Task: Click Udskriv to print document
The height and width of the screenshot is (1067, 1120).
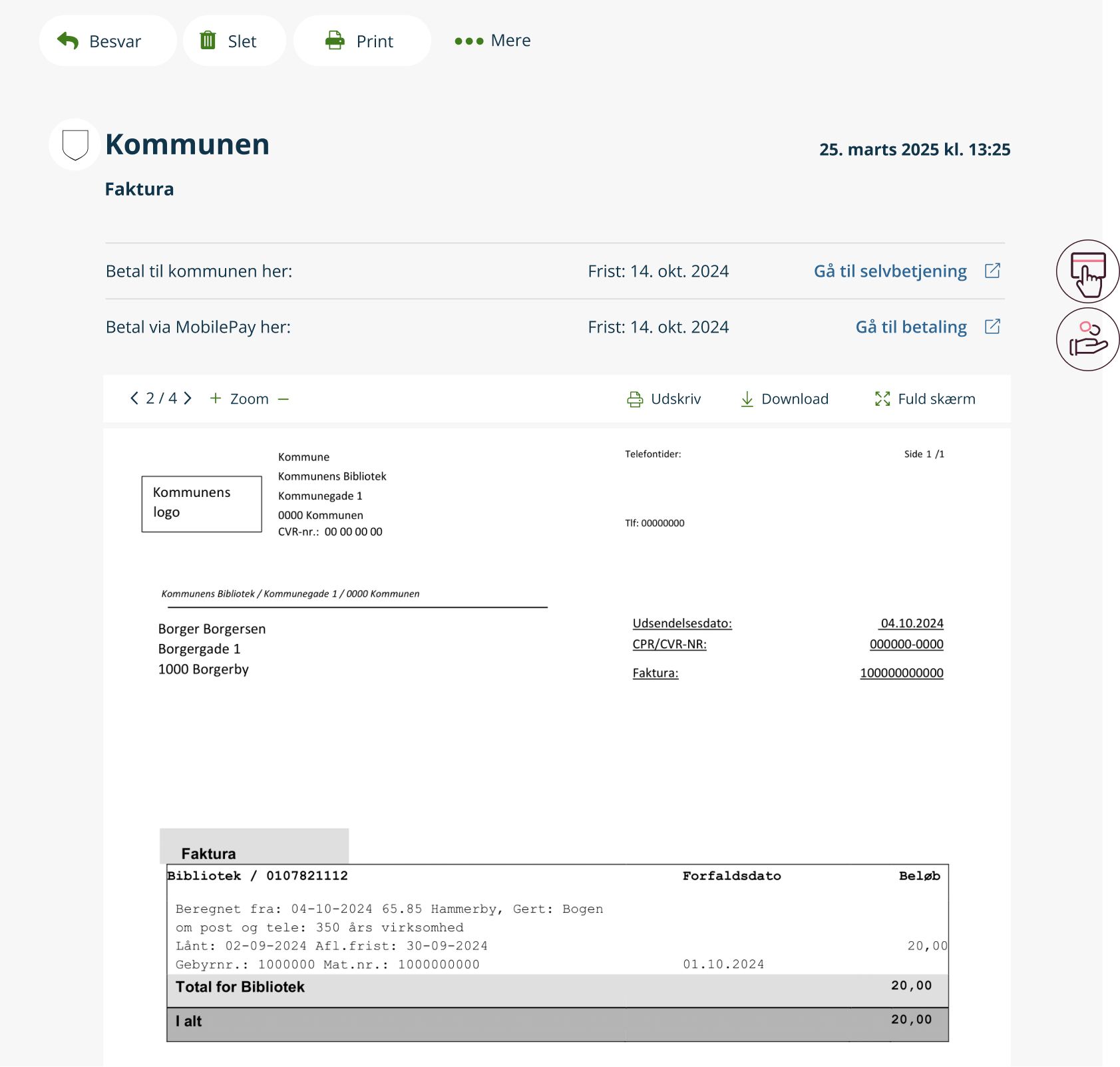Action: [x=664, y=399]
